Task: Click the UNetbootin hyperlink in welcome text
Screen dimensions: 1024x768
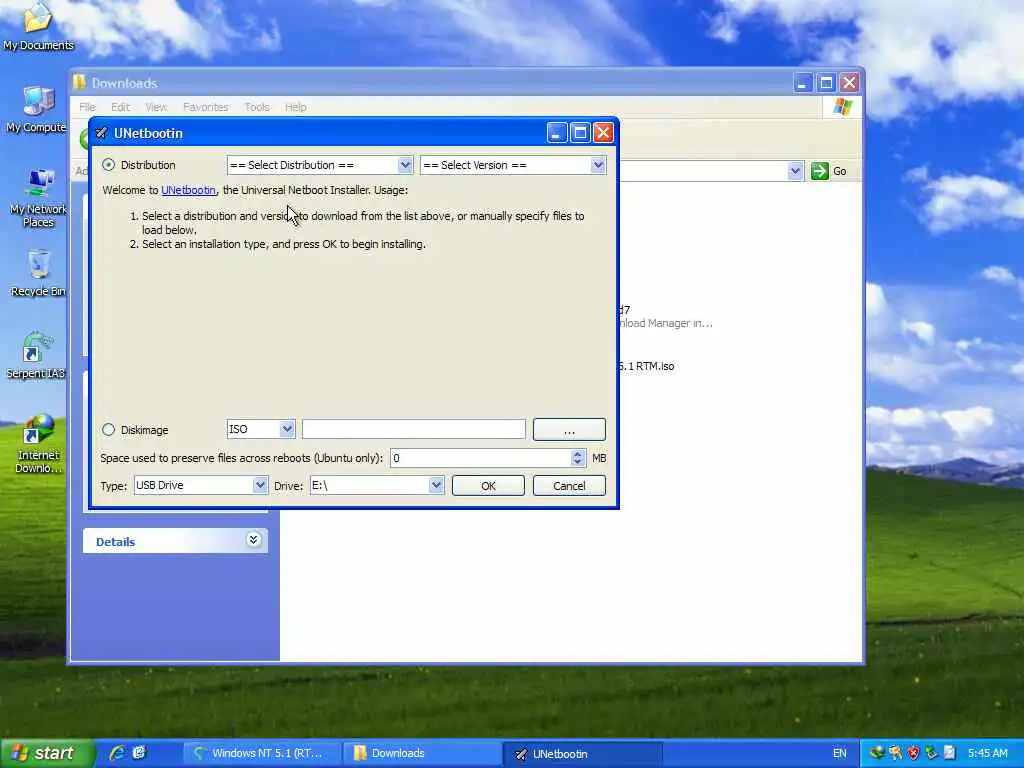Action: point(188,190)
